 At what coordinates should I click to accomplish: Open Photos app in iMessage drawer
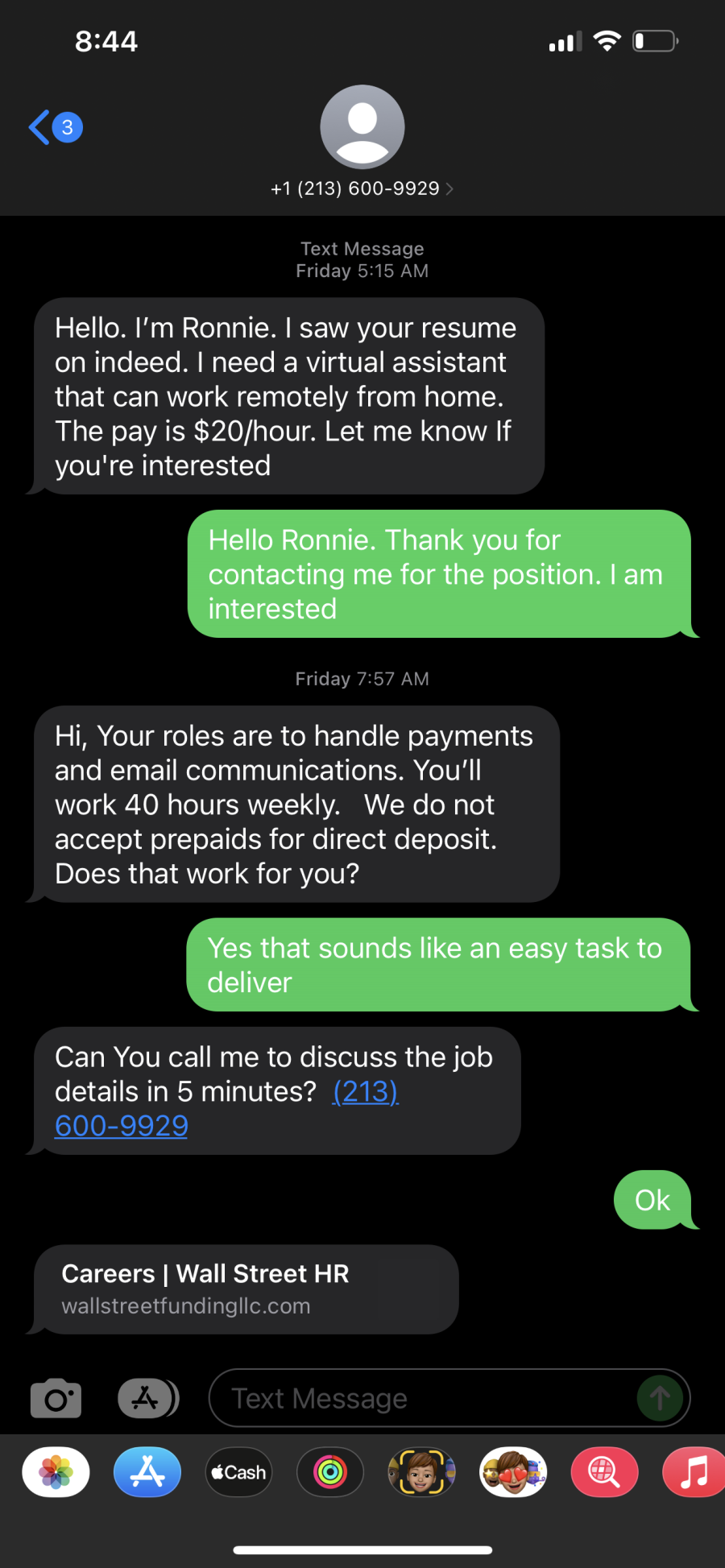tap(56, 1472)
